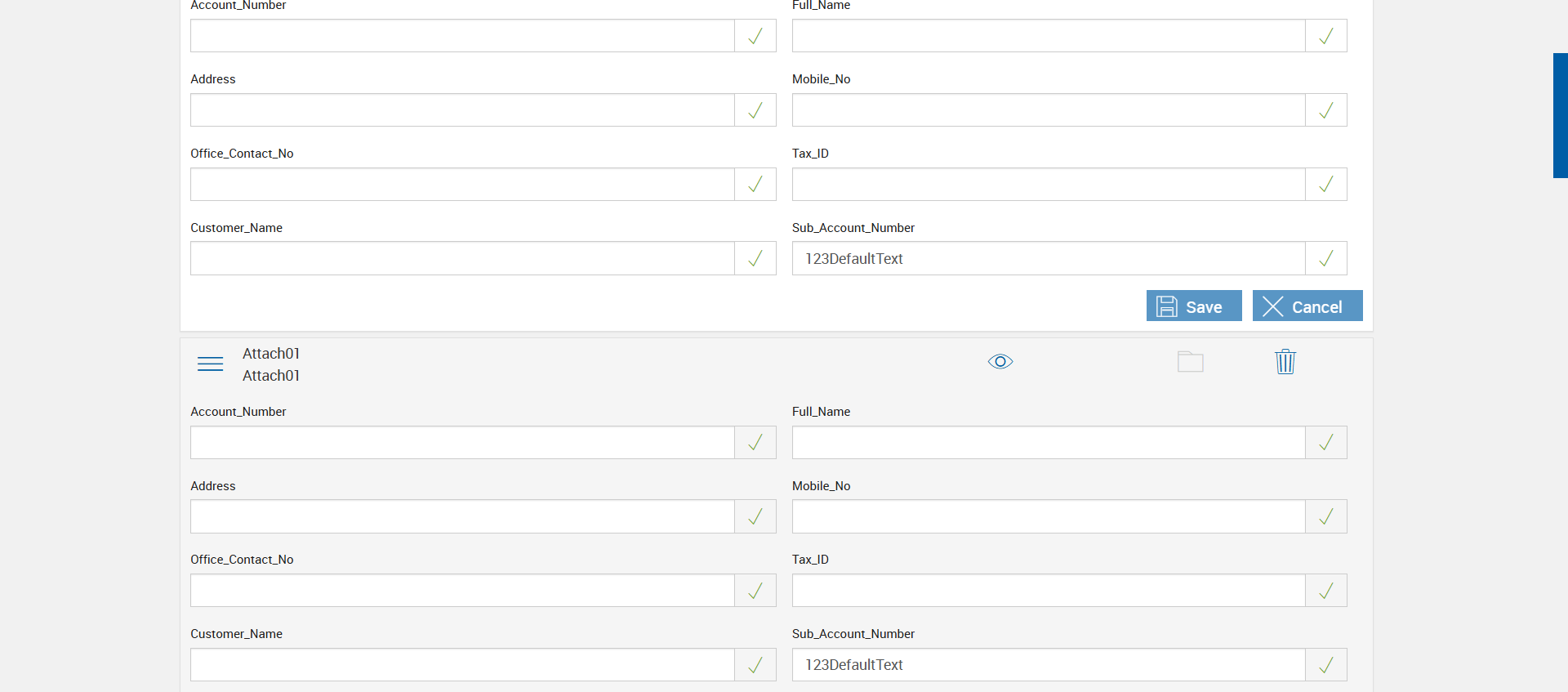1568x692 pixels.
Task: Click checkmark beside Customer_Name in top form
Action: 755,258
